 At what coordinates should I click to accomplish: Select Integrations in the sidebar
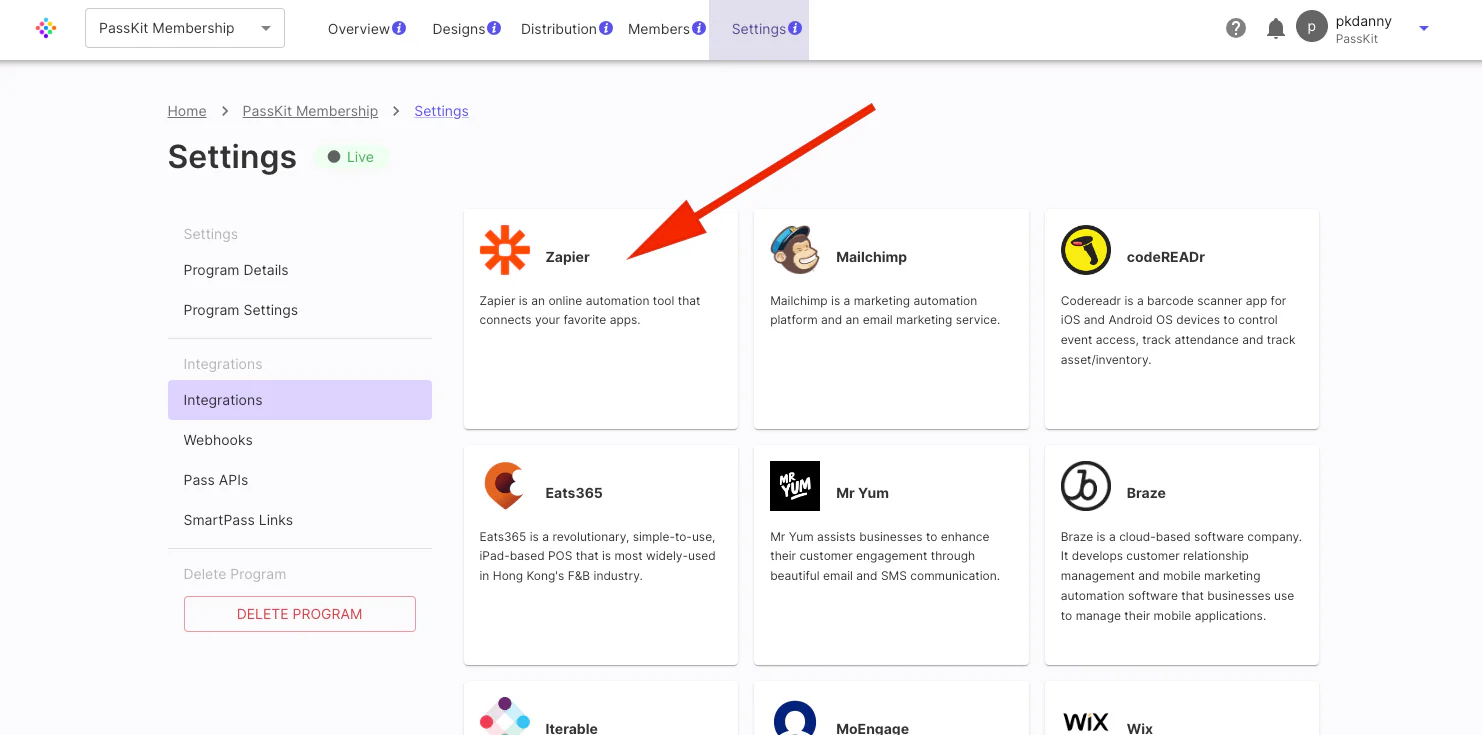click(x=300, y=400)
